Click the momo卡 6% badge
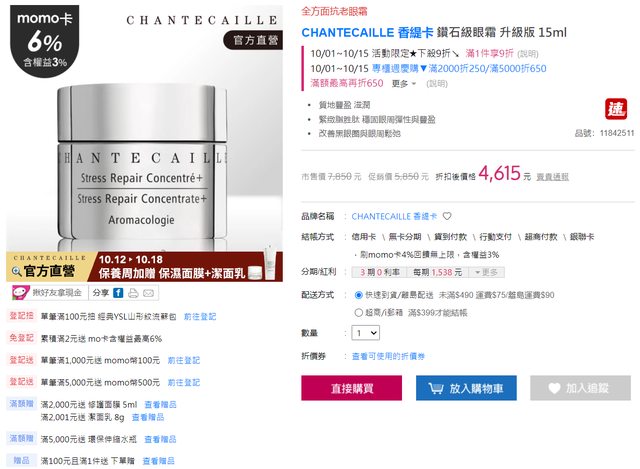This screenshot has width=640, height=469. click(44, 41)
